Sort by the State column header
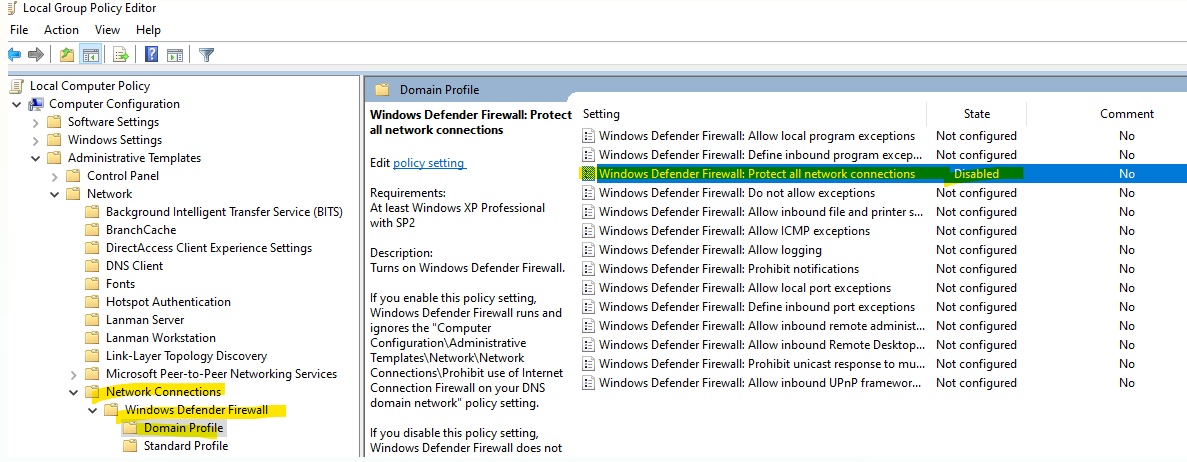1187x462 pixels. coord(977,114)
